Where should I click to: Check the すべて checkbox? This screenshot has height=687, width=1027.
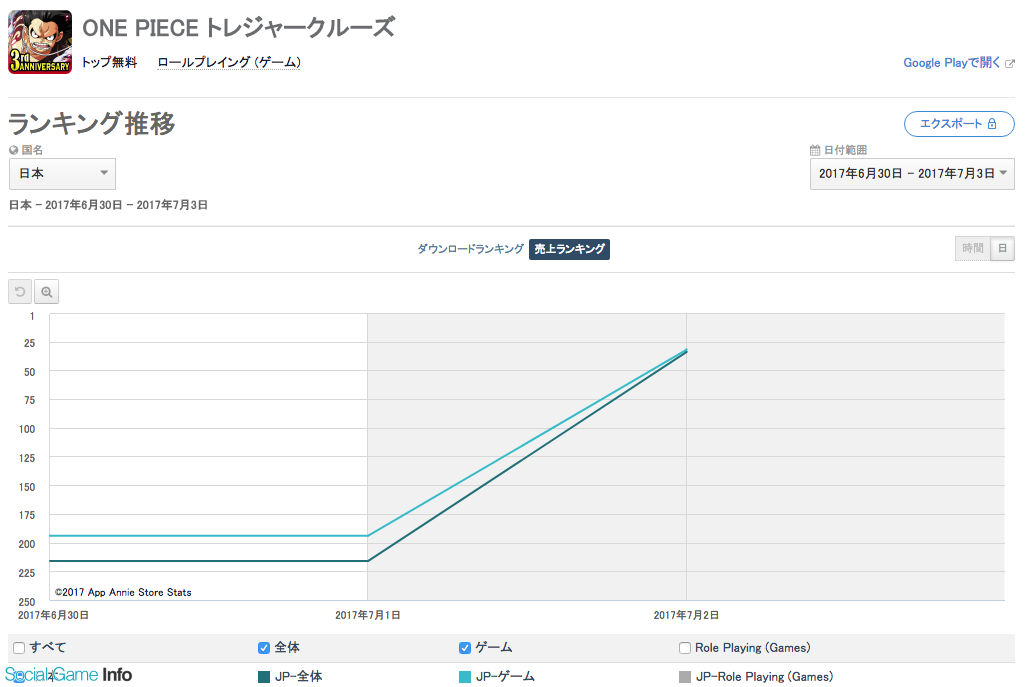point(19,648)
